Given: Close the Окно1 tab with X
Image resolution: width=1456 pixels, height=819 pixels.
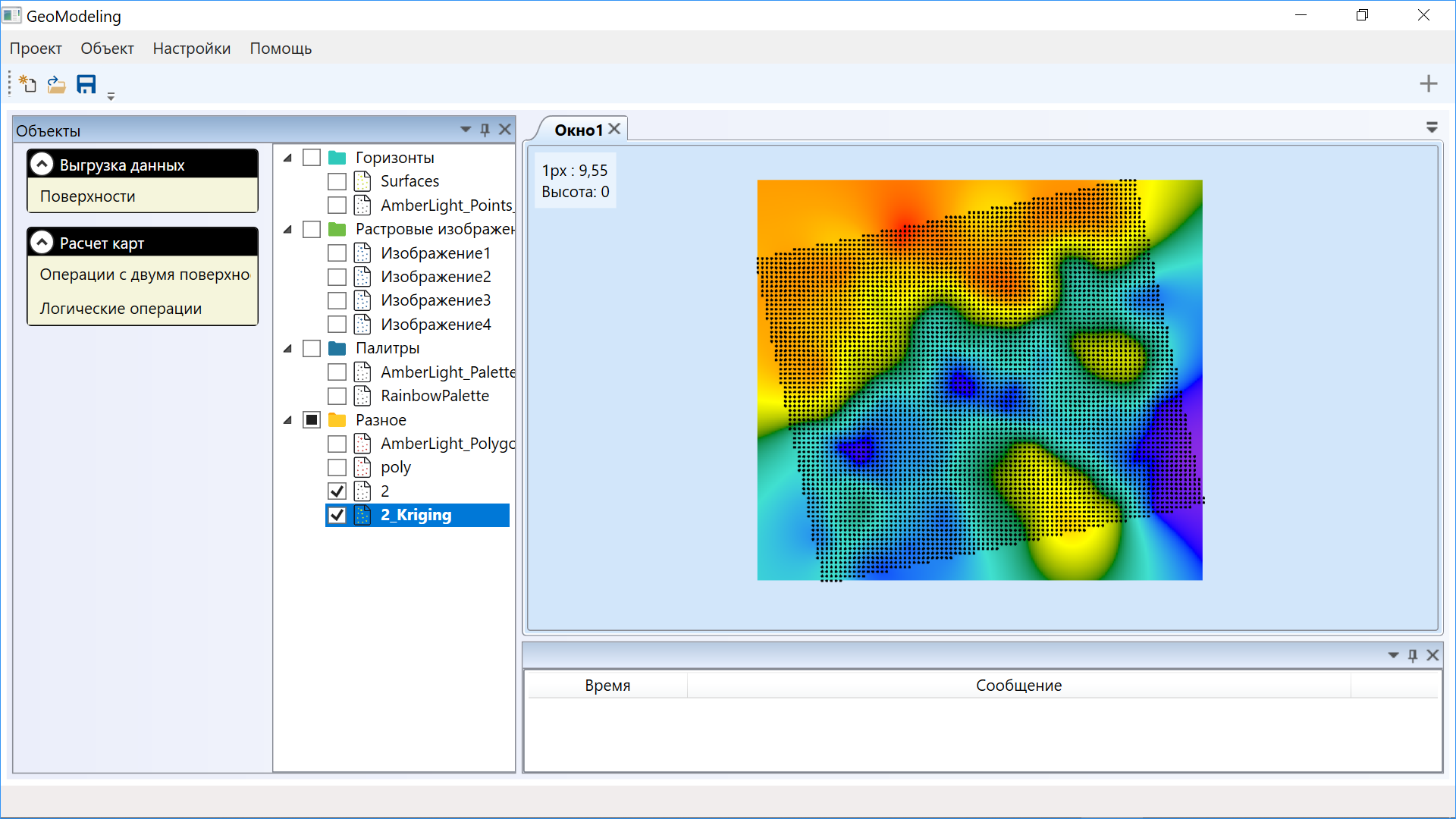Looking at the screenshot, I should 615,129.
